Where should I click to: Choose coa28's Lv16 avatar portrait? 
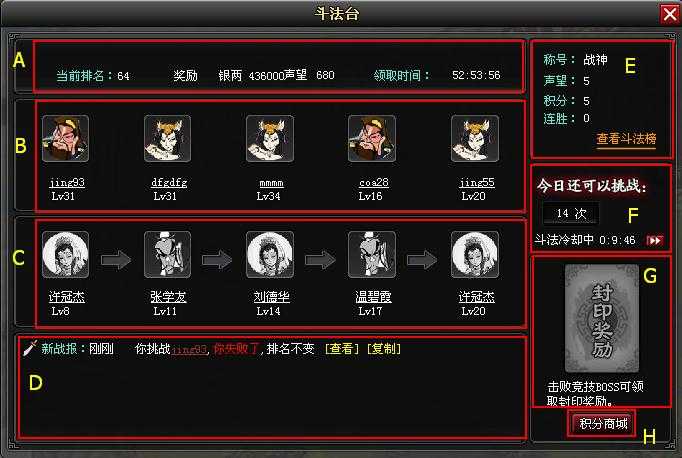coord(372,139)
